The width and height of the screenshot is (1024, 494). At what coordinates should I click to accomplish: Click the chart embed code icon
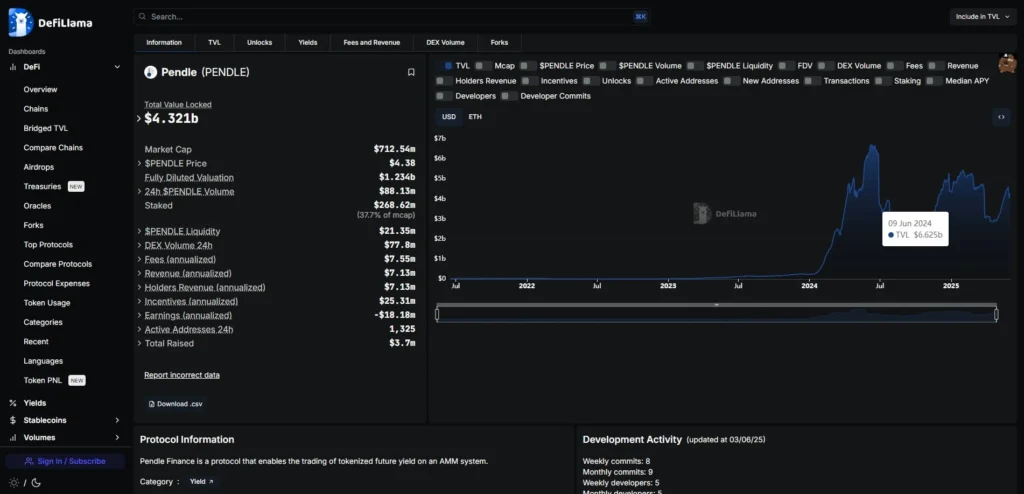tap(1001, 117)
